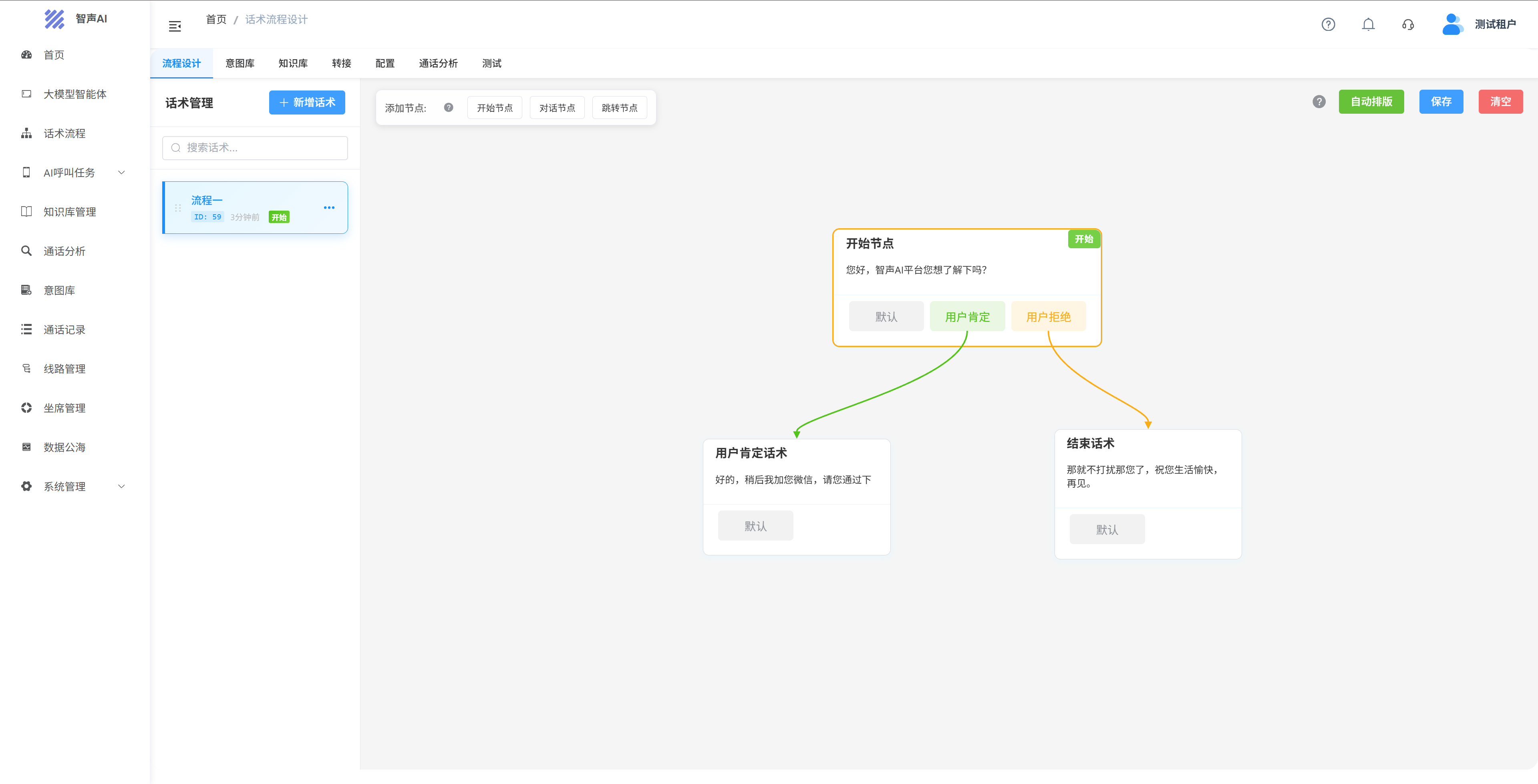This screenshot has height=784, width=1538.
Task: Click the help icon beside 添加节点
Action: [x=449, y=107]
